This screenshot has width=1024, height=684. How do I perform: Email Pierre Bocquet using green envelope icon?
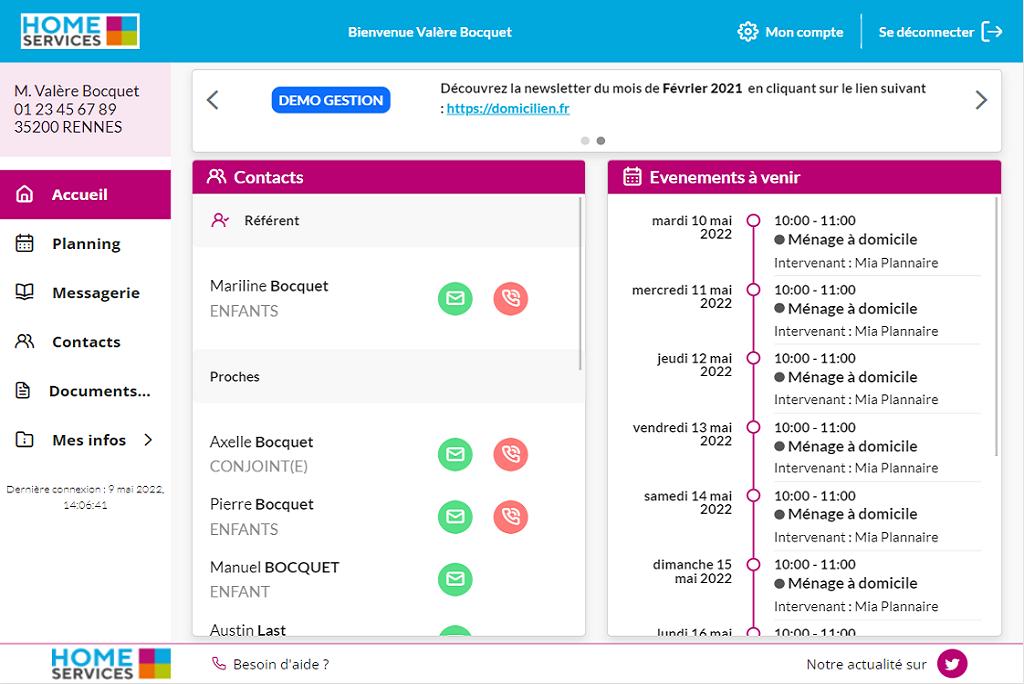pyautogui.click(x=455, y=517)
